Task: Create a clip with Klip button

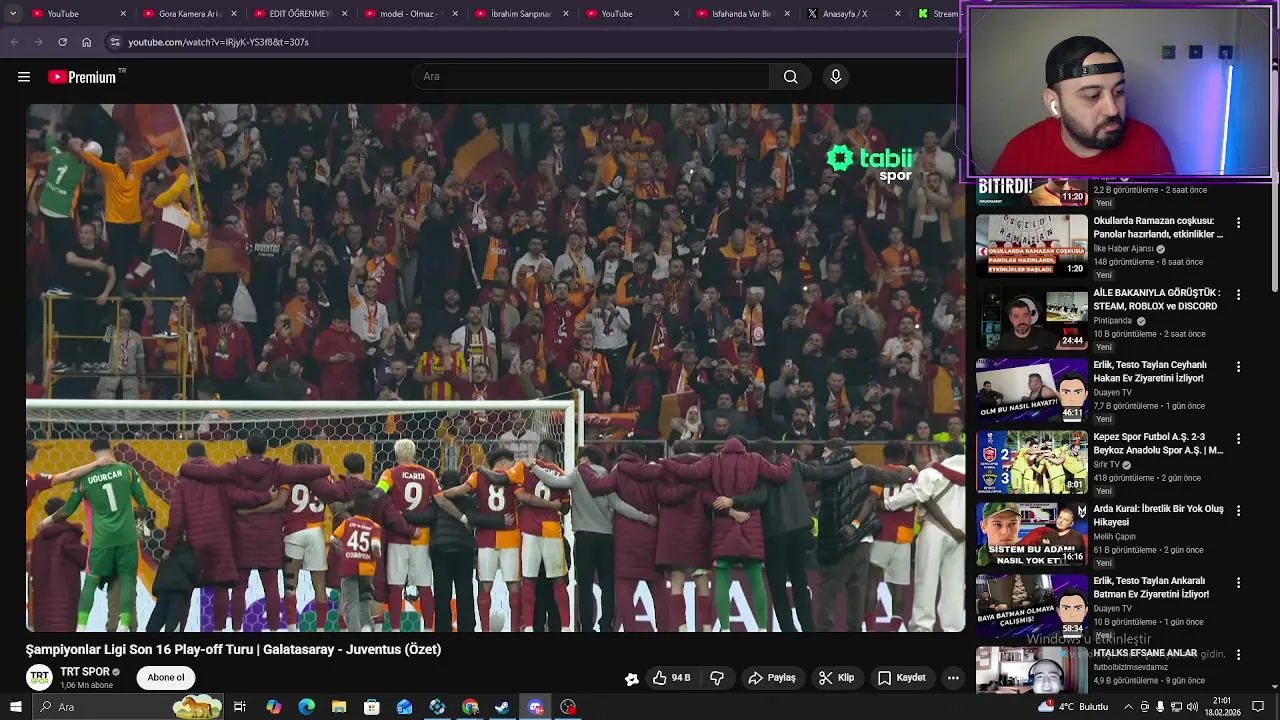Action: pyautogui.click(x=836, y=678)
